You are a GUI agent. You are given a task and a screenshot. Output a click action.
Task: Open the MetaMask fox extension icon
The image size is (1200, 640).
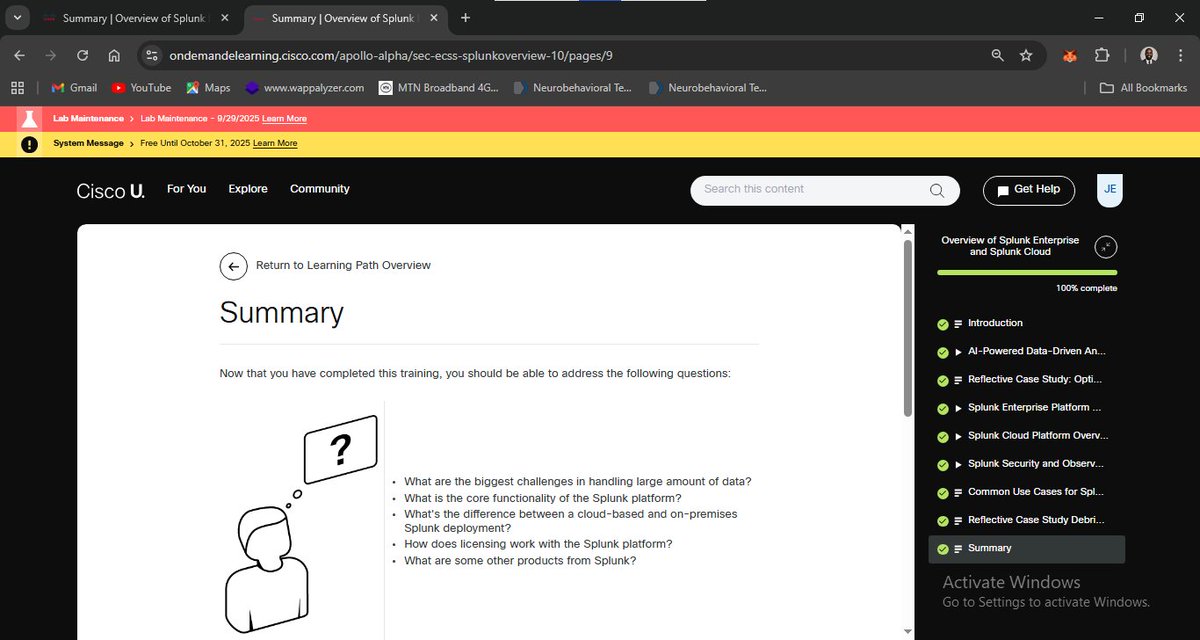point(1070,56)
